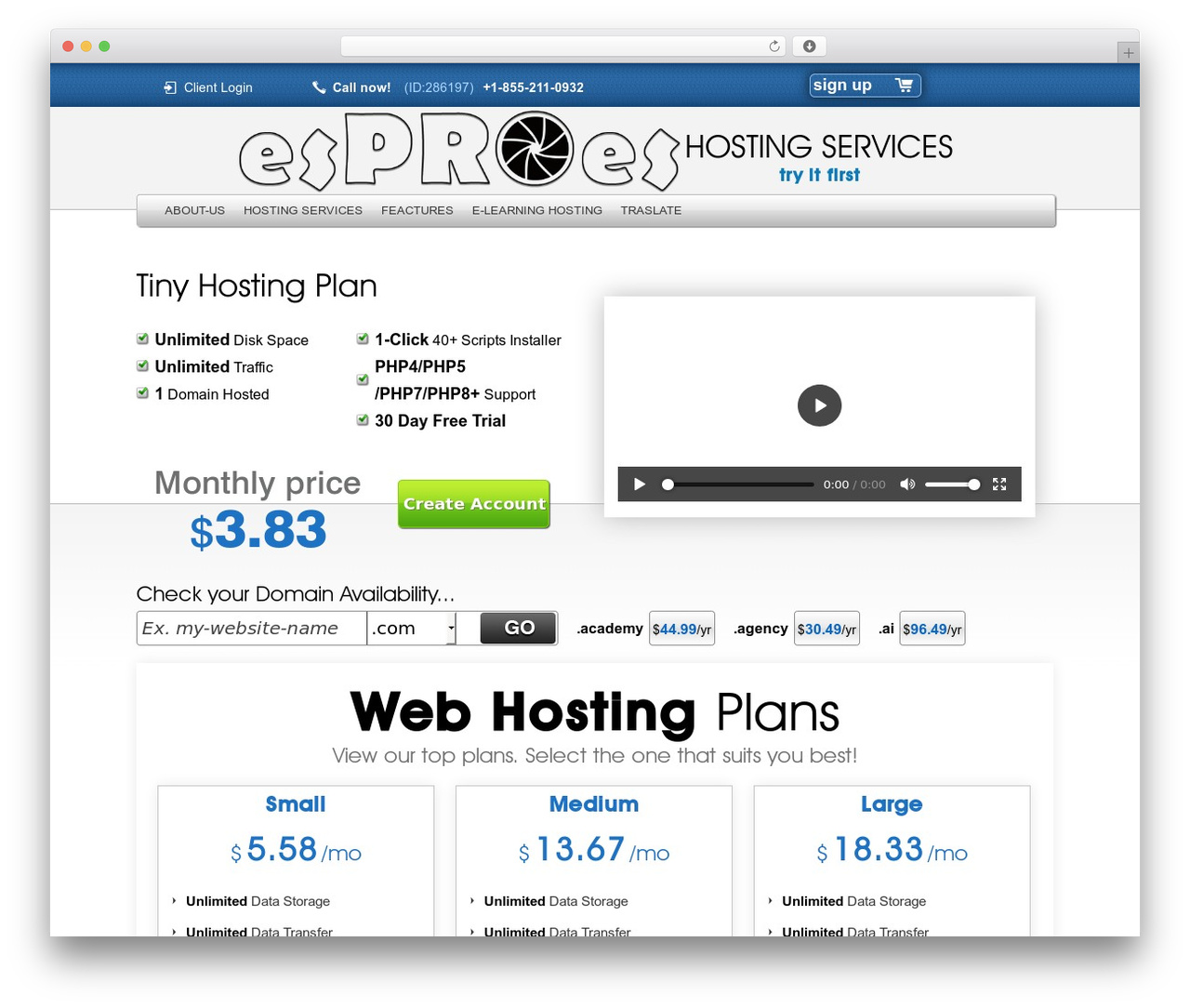Click the small play icon in the video control bar
The width and height of the screenshot is (1190, 1008).
click(x=640, y=484)
